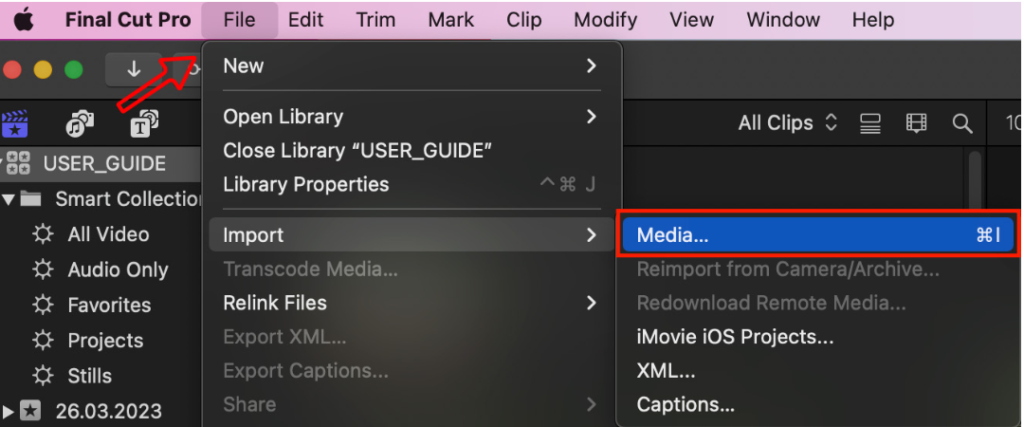Open the Edit menu
This screenshot has height=427, width=1024.
pos(306,20)
